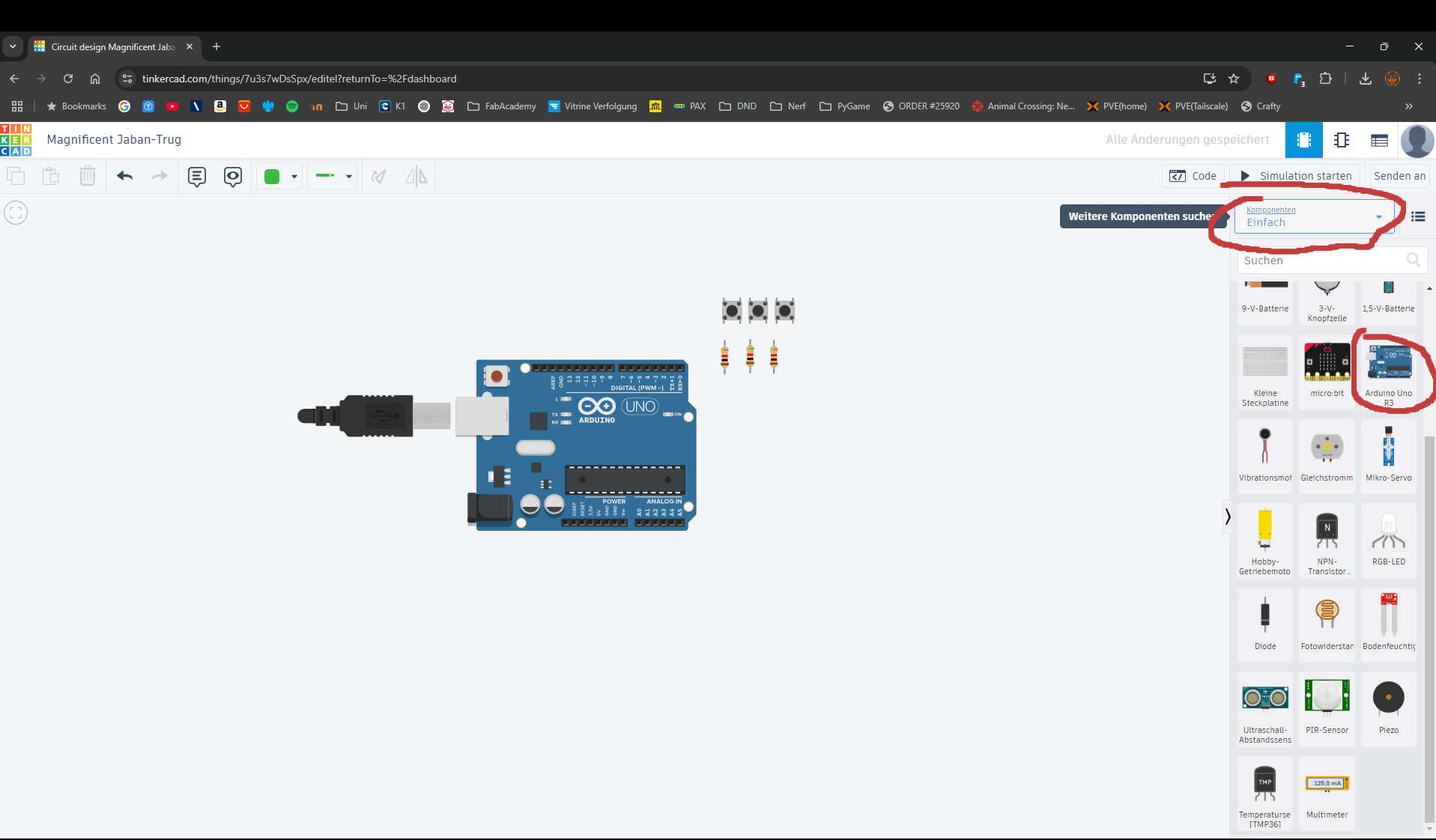1436x840 pixels.
Task: Select the Gleichstrommotor component
Action: click(1327, 456)
